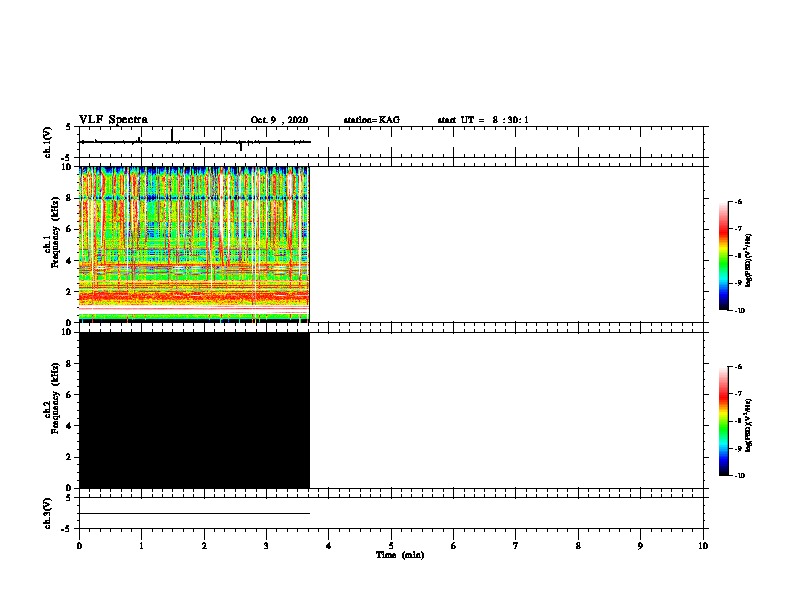Click the flat ch.3 voltage line
The height and width of the screenshot is (612, 792).
[x=194, y=514]
